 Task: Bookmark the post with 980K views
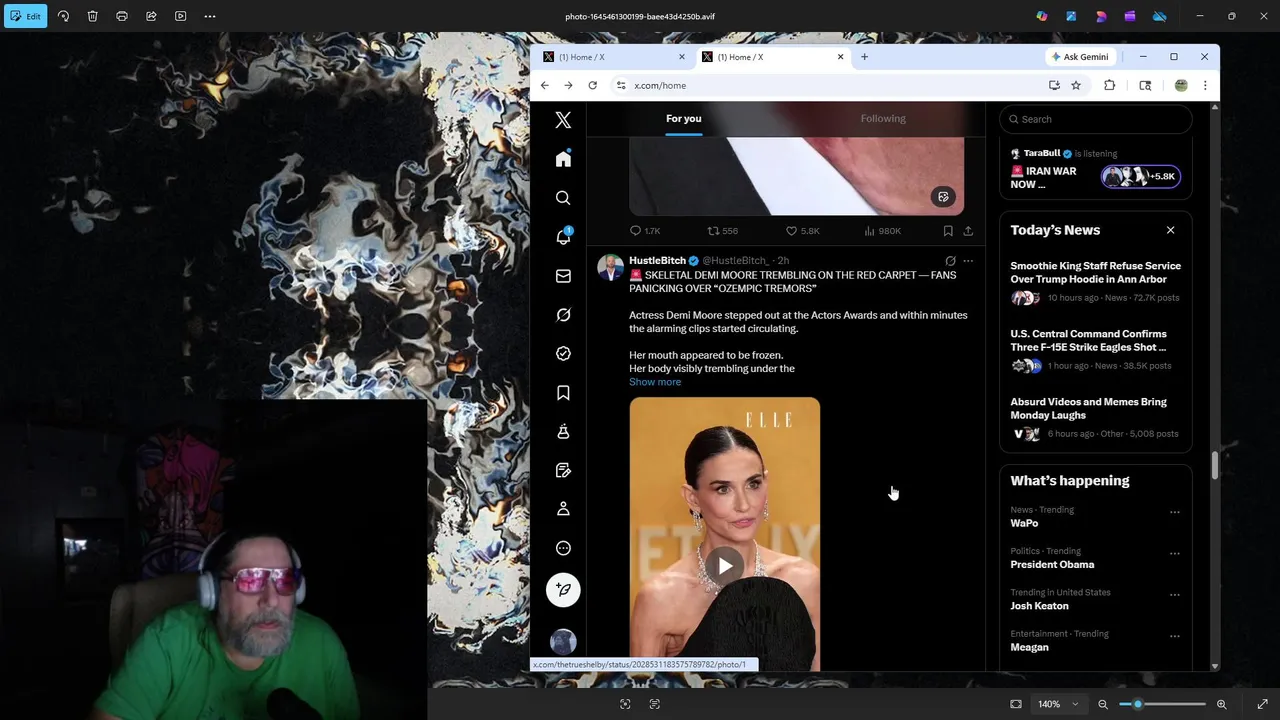click(948, 231)
